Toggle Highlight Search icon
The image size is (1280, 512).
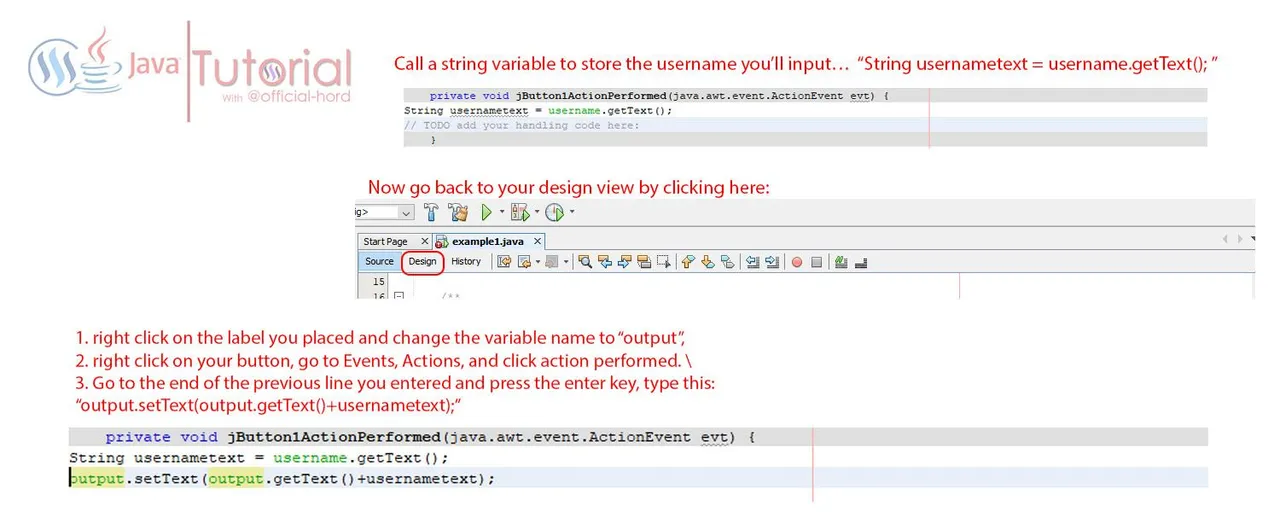[x=644, y=261]
